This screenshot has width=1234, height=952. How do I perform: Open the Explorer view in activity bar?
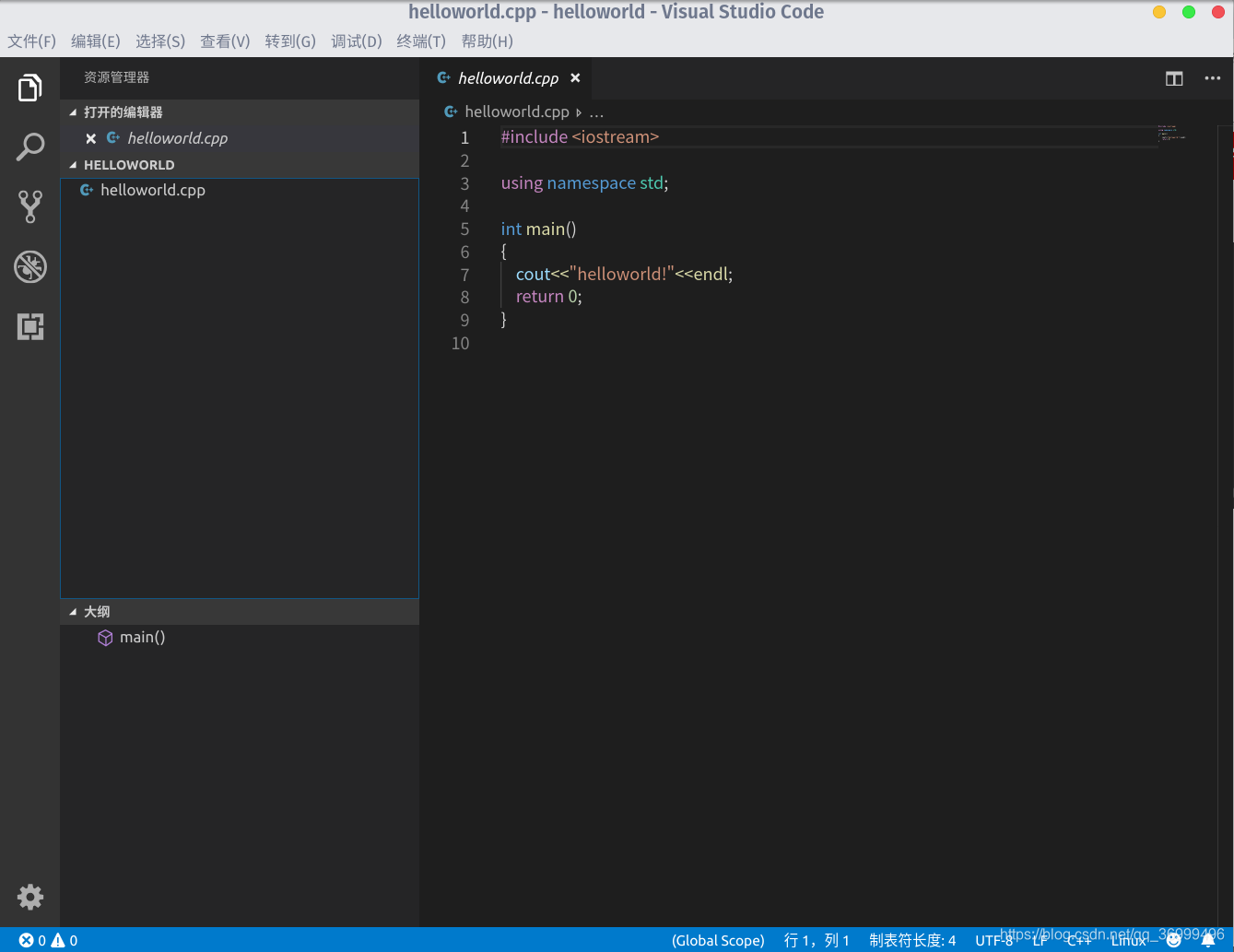point(29,88)
